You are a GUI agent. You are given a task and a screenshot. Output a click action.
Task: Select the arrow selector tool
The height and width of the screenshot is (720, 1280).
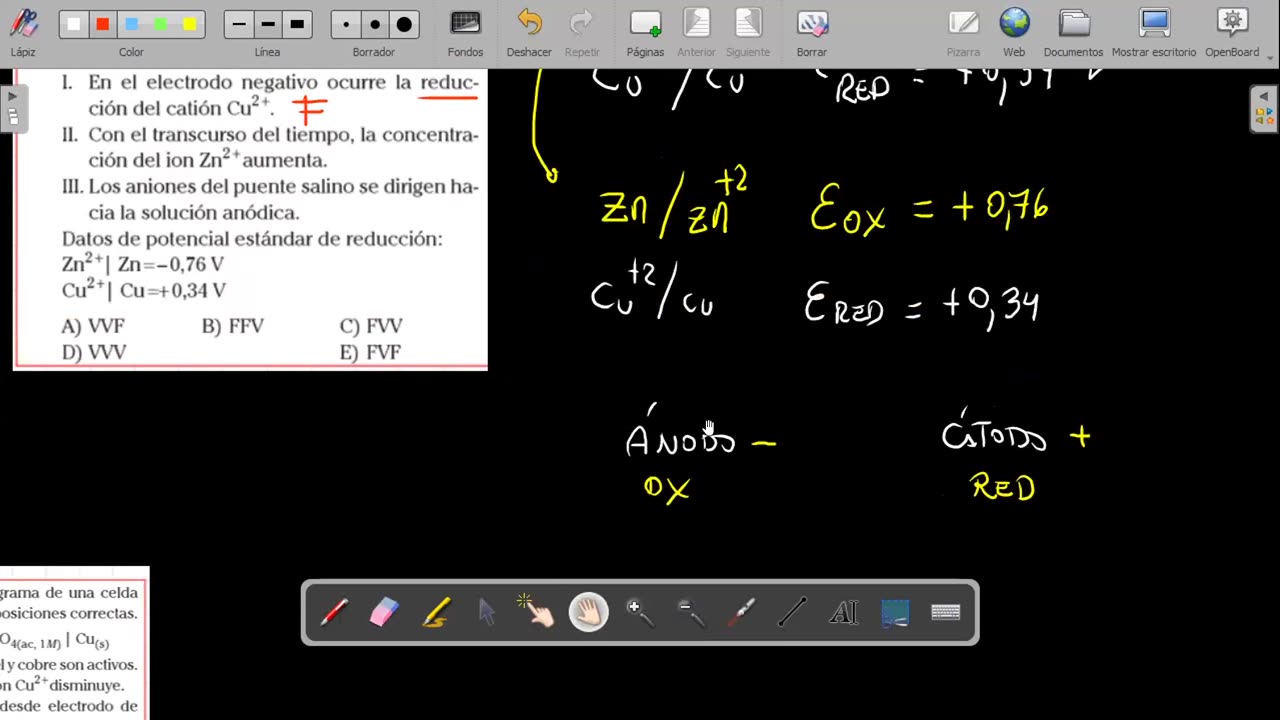click(487, 612)
